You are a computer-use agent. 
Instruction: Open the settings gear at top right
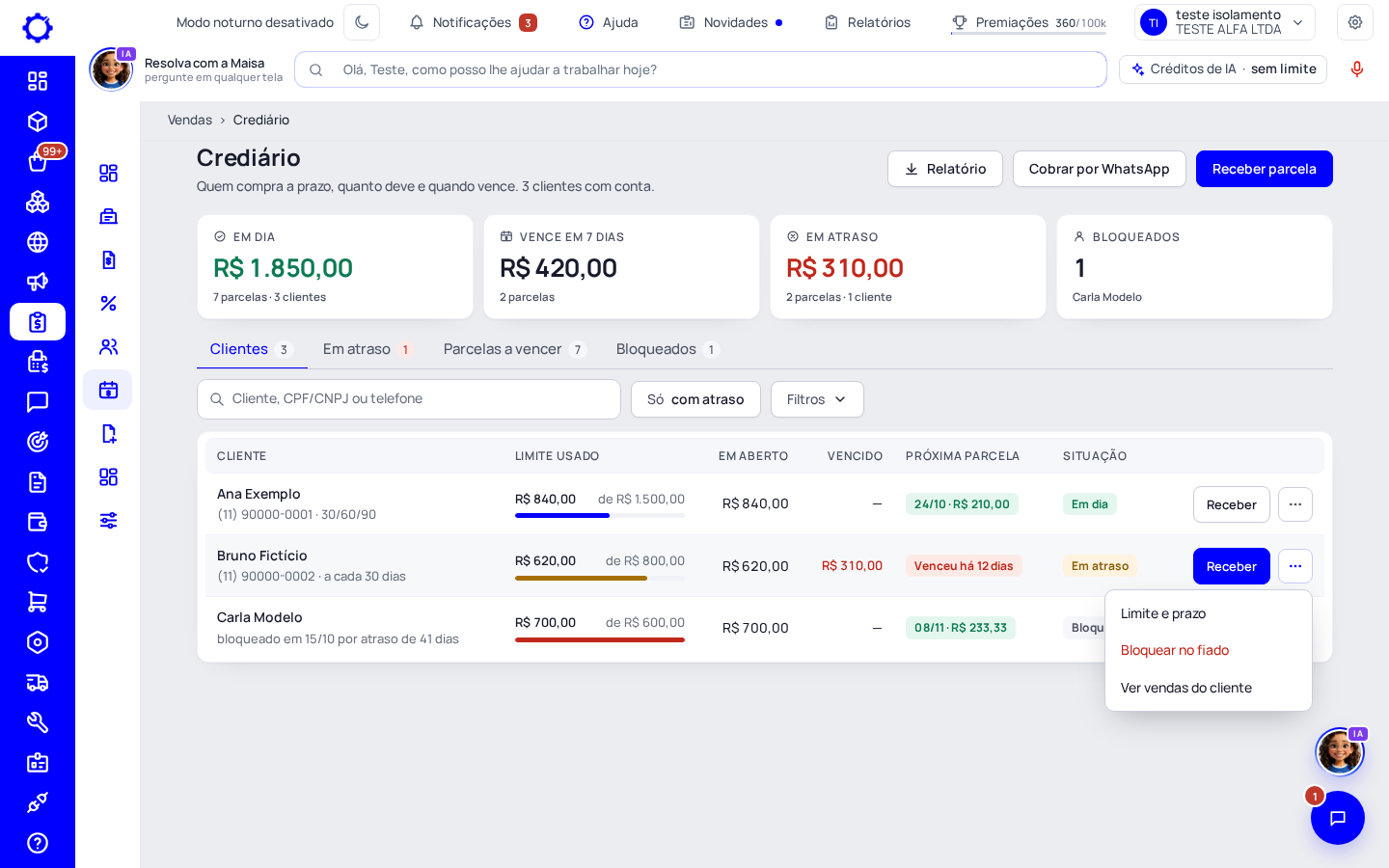pyautogui.click(x=1355, y=22)
